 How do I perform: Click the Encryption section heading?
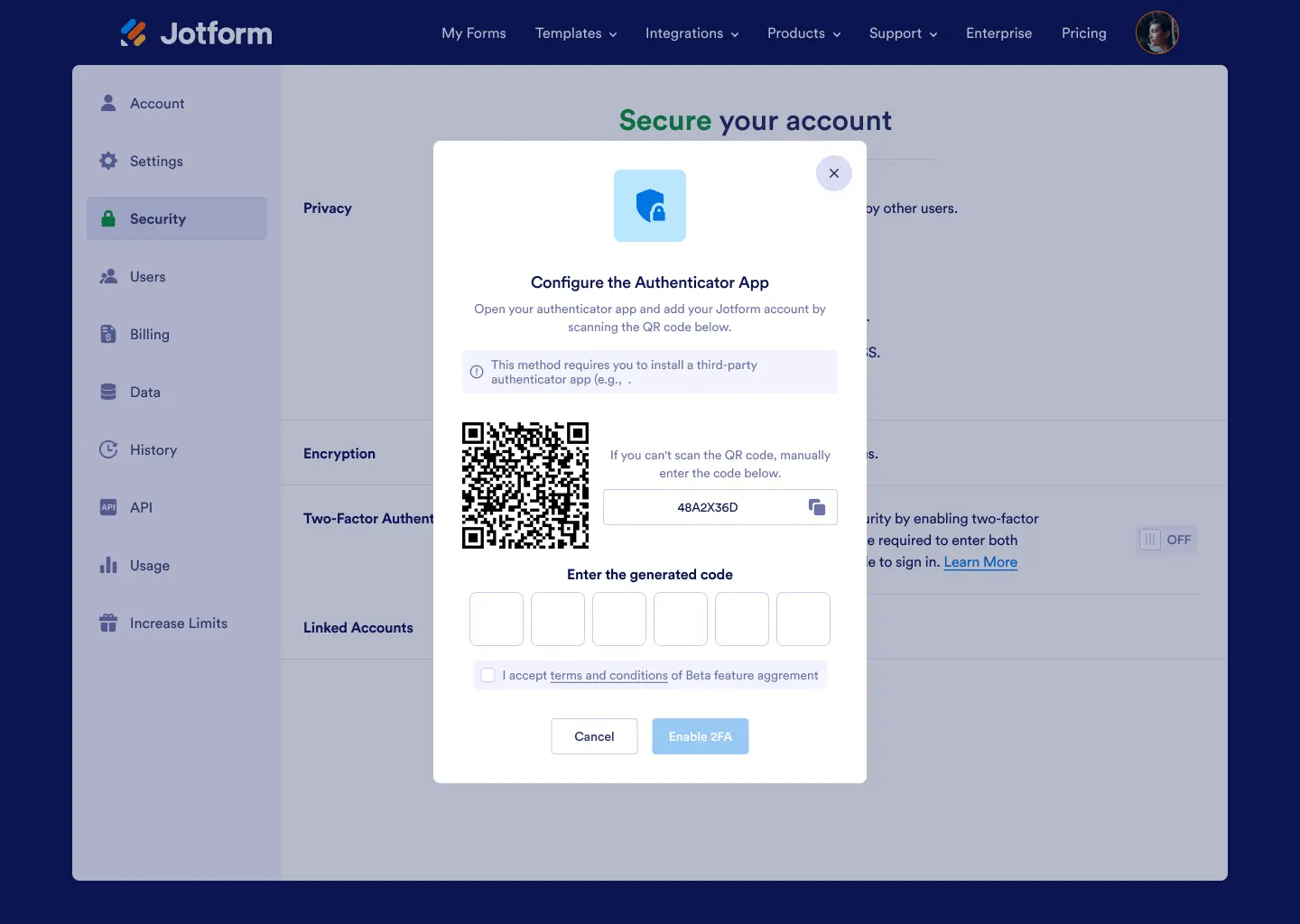tap(339, 453)
